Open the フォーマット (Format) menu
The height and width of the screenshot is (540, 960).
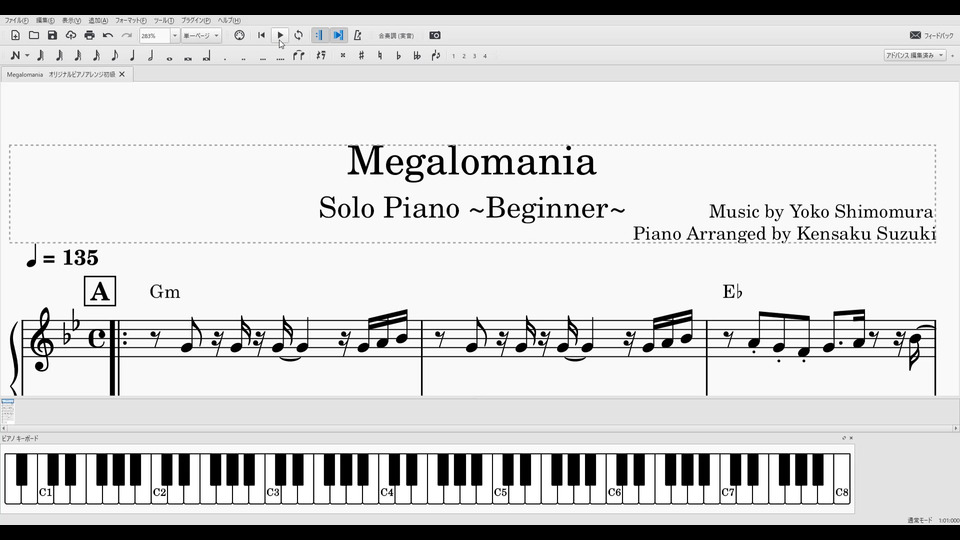click(x=130, y=20)
